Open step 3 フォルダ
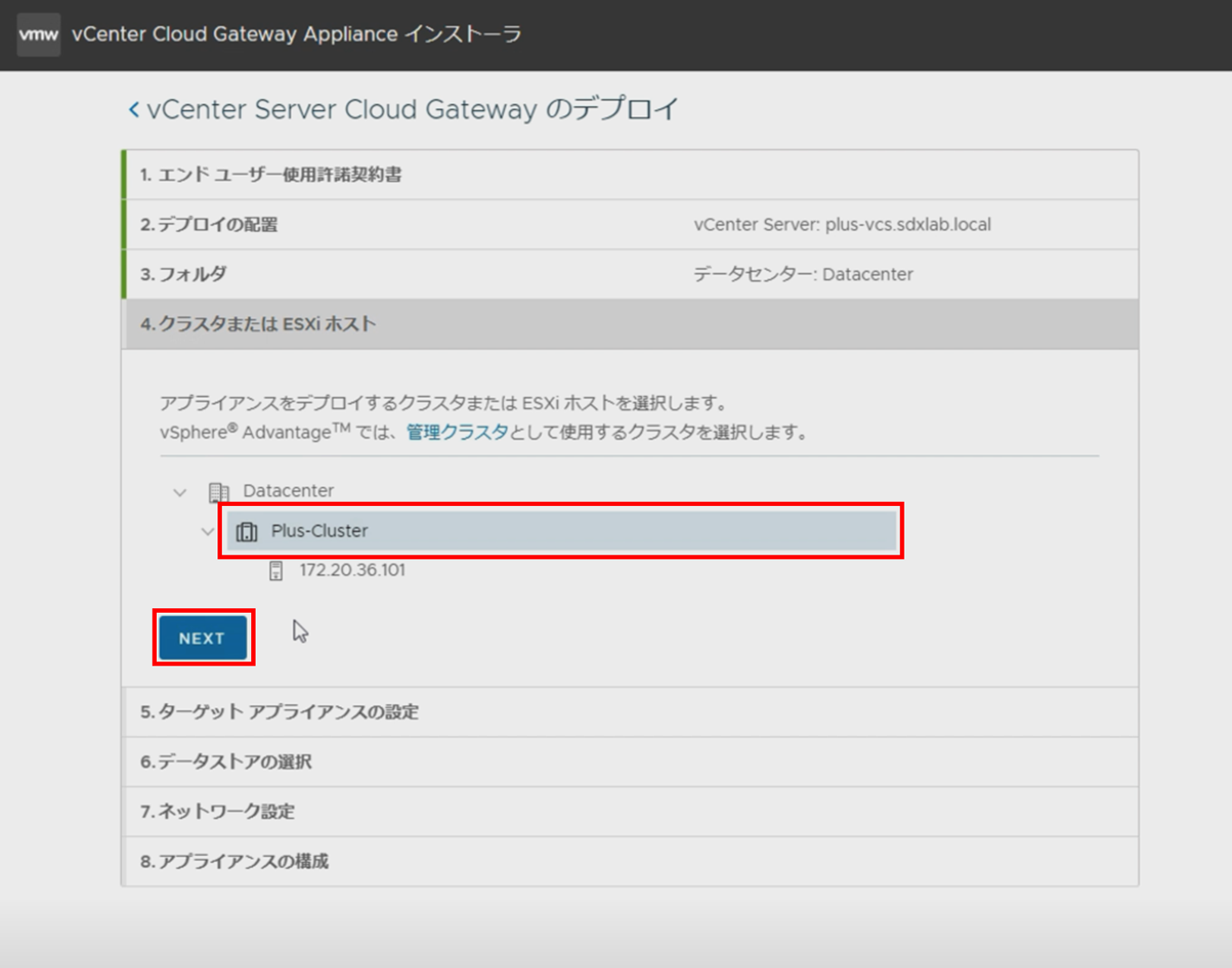Screen dimensions: 1232x968 pos(630,275)
